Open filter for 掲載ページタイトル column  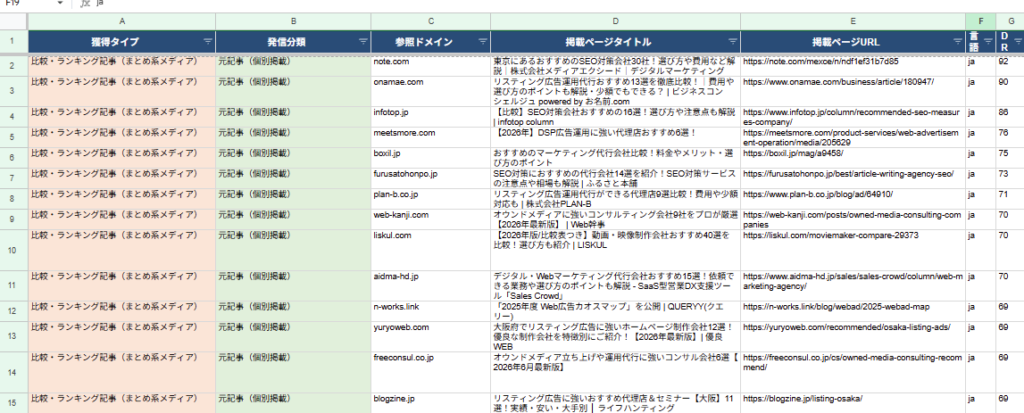click(732, 42)
